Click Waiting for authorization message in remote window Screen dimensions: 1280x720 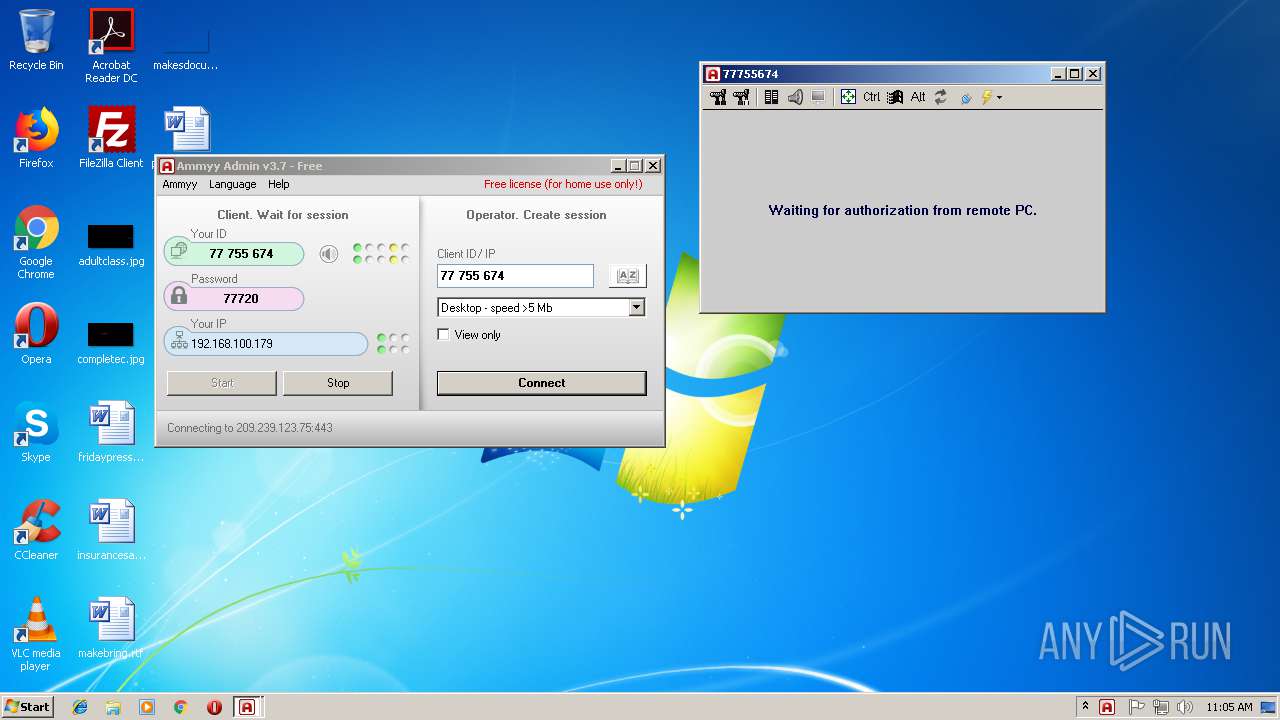[x=903, y=211]
